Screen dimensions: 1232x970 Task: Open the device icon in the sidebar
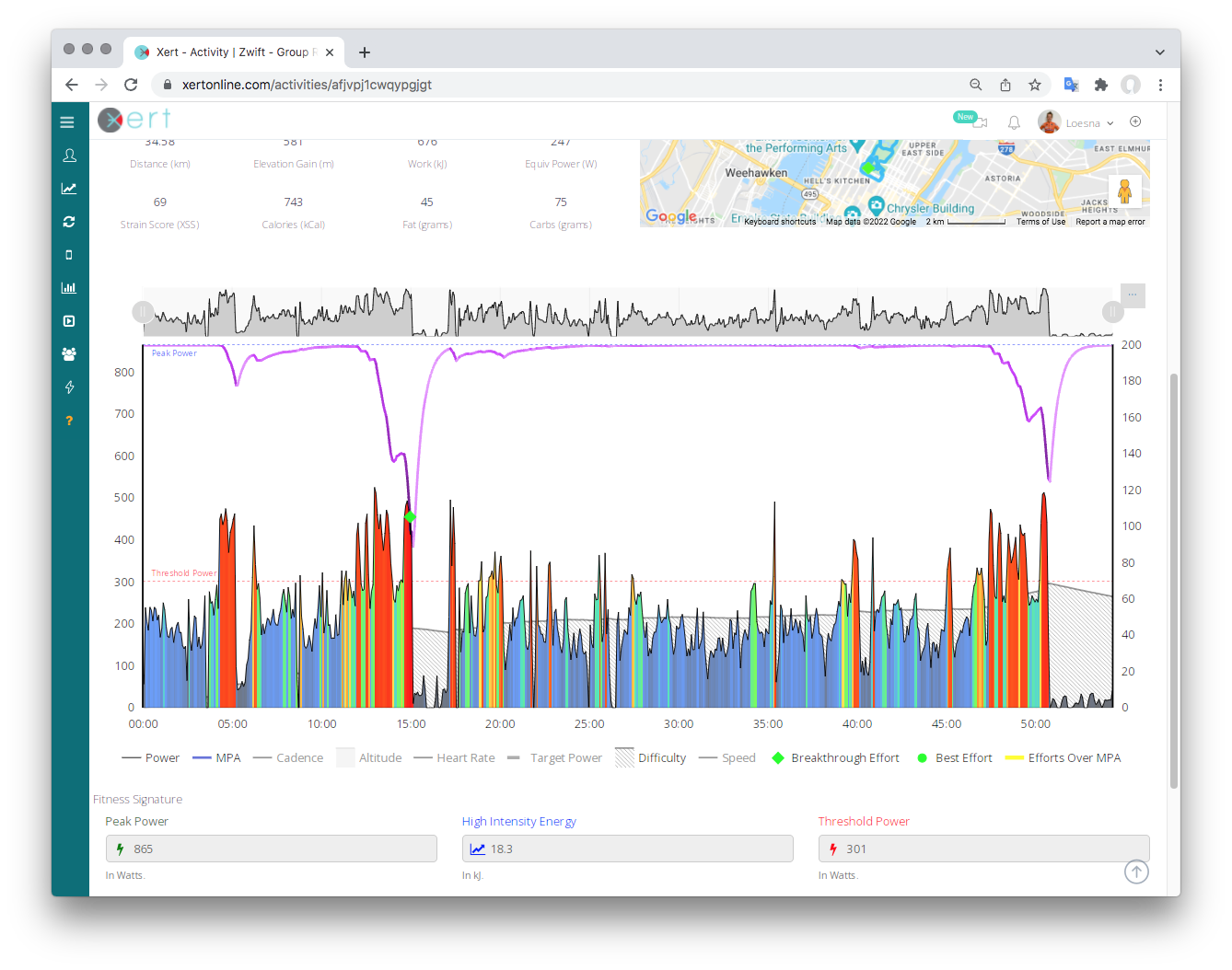click(x=69, y=255)
